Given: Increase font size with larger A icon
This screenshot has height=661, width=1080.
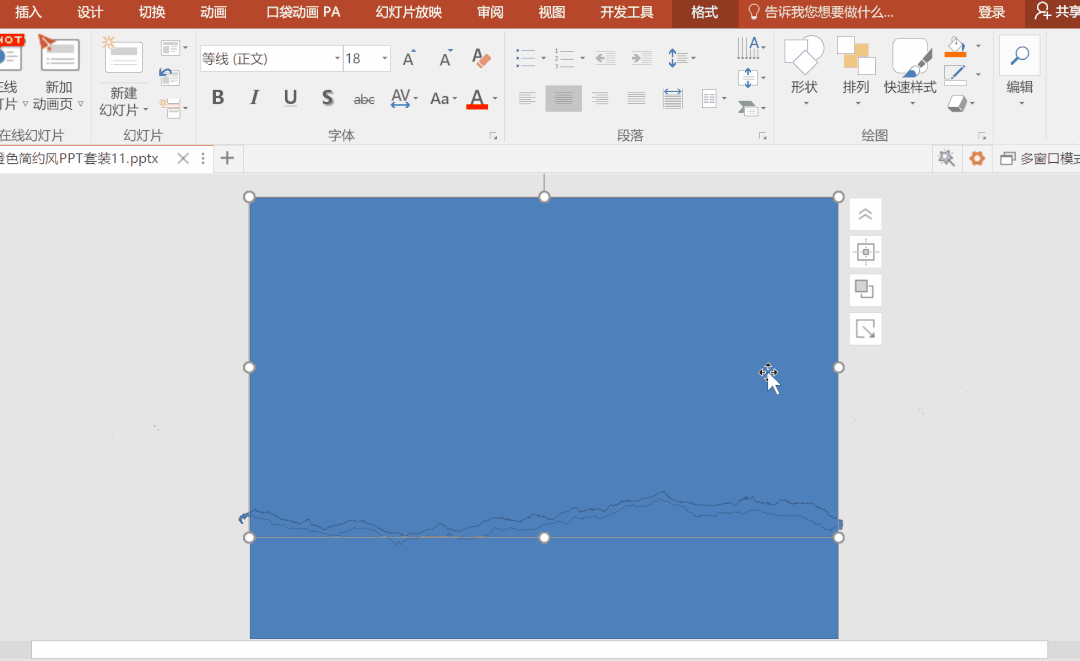Looking at the screenshot, I should tap(409, 59).
